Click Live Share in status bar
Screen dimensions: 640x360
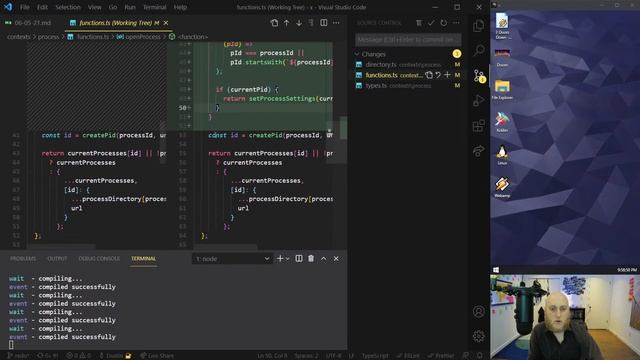pos(157,356)
